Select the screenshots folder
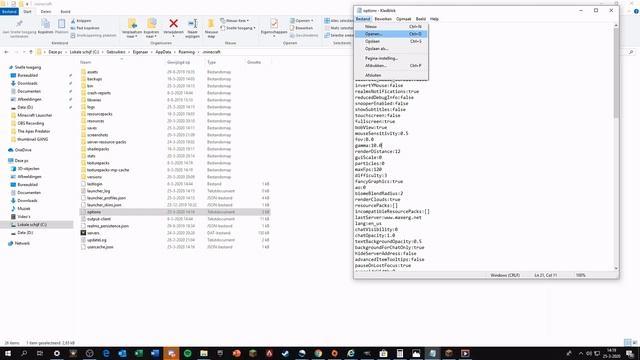 coord(98,135)
